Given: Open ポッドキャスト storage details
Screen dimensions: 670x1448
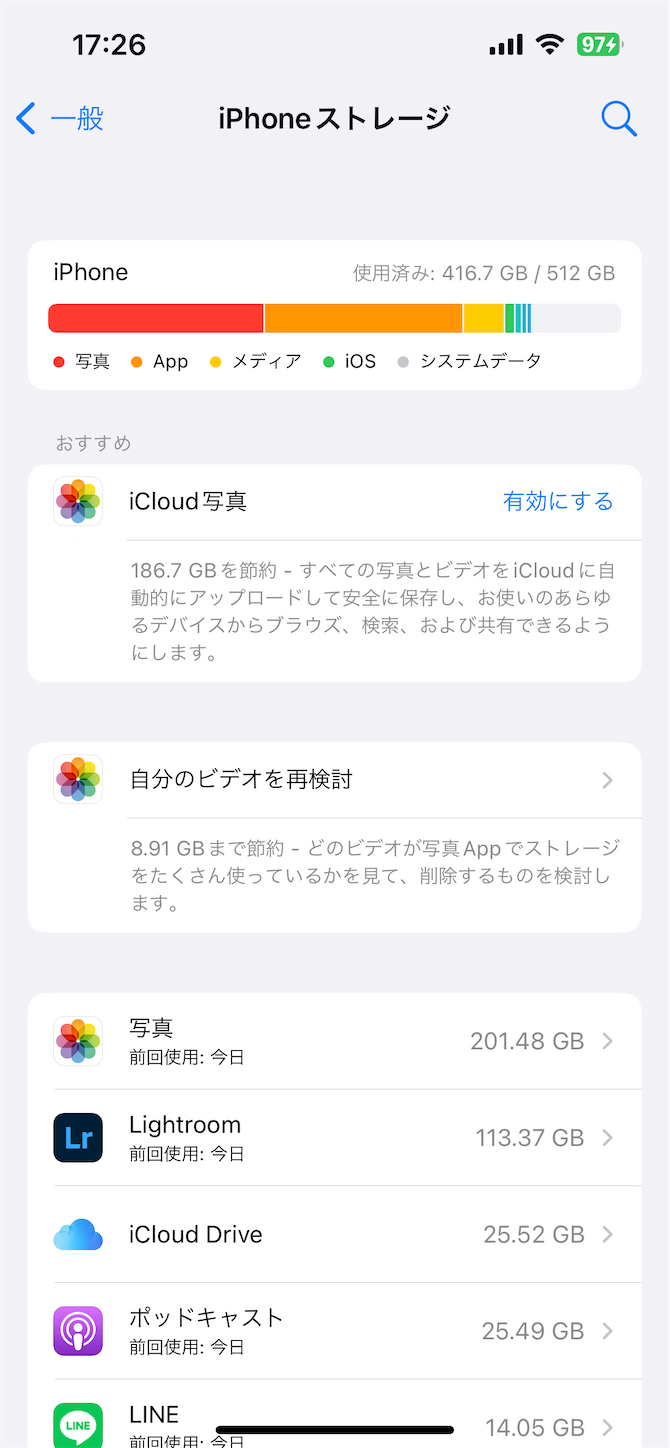Looking at the screenshot, I should point(334,1331).
